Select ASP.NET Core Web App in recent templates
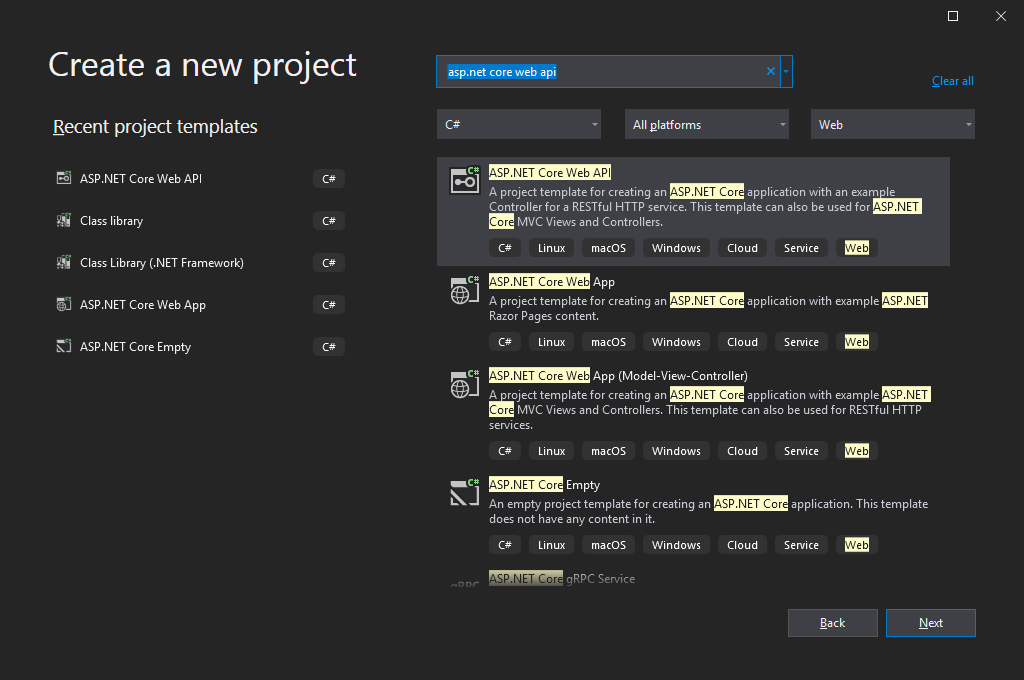Viewport: 1024px width, 680px height. pos(200,304)
